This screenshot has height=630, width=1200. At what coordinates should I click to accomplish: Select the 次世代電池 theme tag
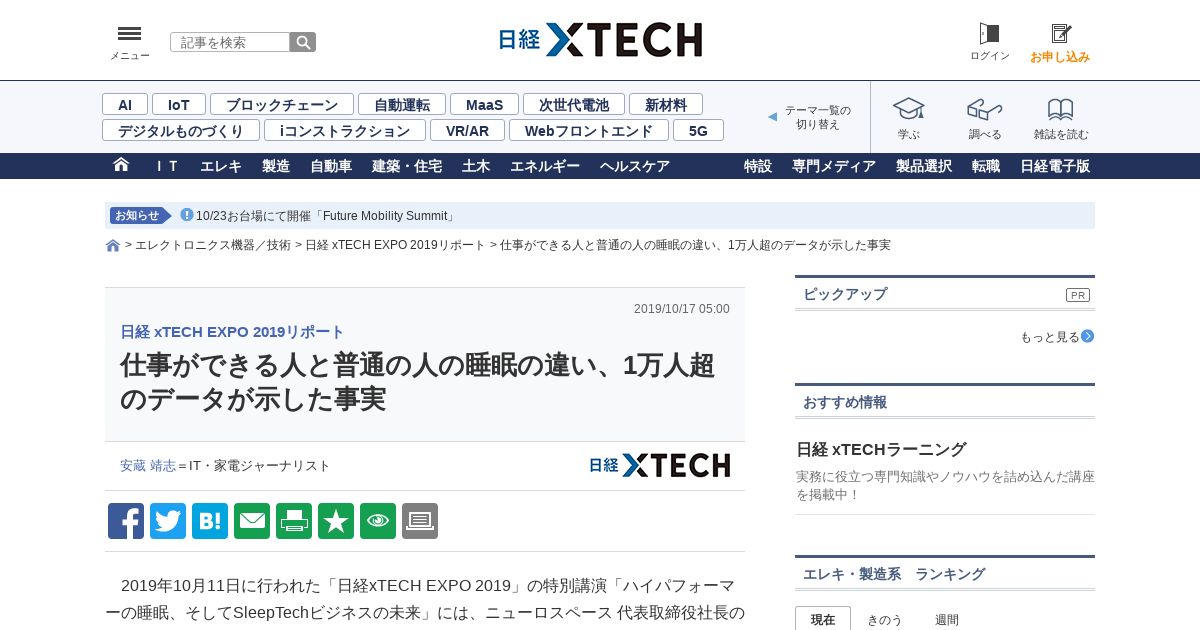(574, 104)
